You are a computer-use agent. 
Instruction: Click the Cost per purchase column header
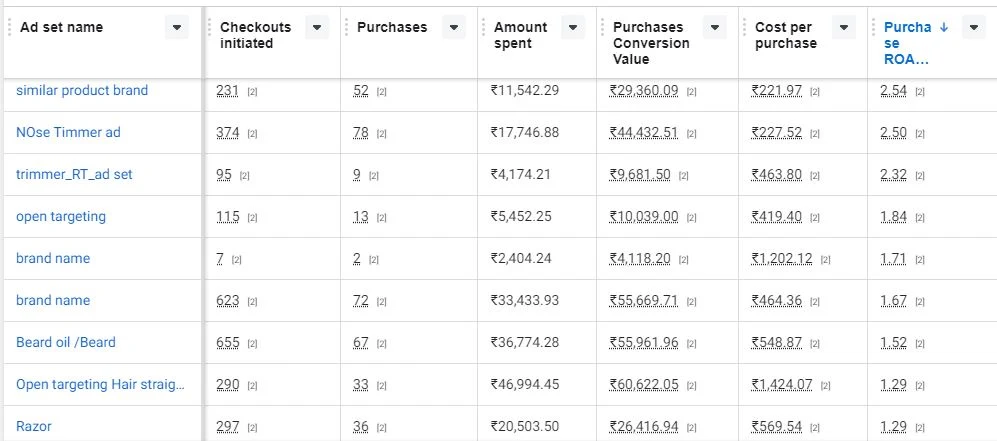pyautogui.click(x=786, y=35)
